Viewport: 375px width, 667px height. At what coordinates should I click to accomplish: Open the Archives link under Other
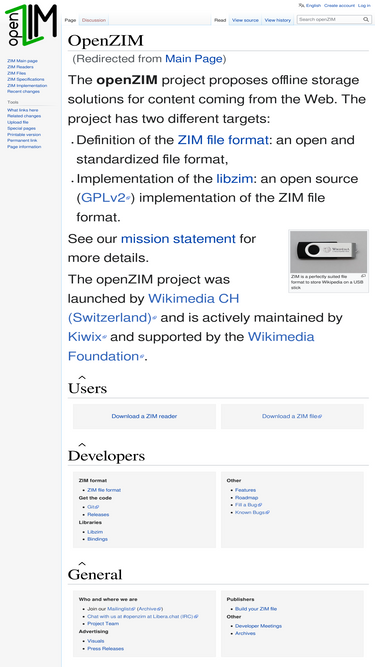[245, 633]
